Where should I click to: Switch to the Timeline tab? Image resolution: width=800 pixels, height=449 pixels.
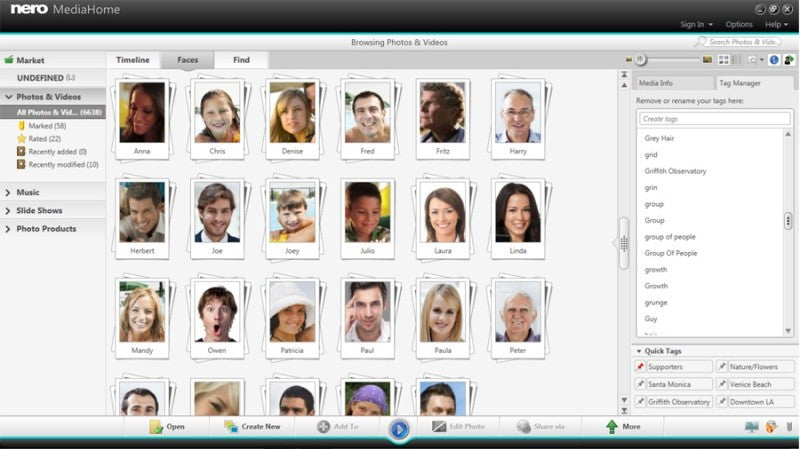133,60
